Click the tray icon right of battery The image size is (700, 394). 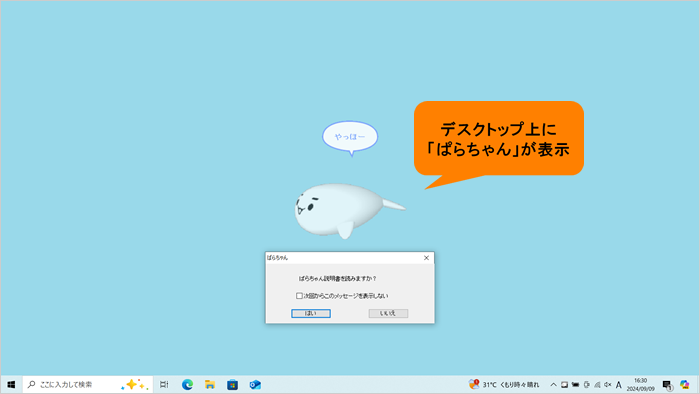pos(587,384)
